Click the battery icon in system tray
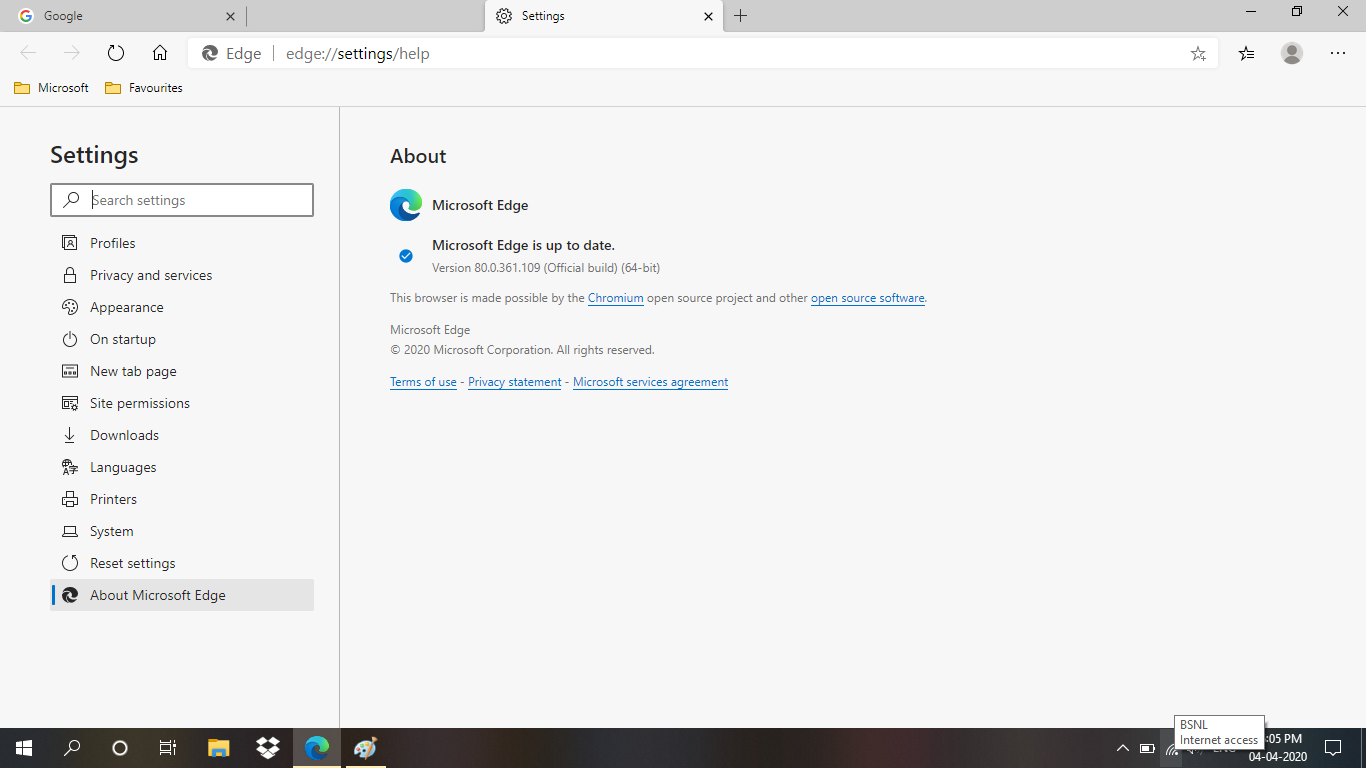 click(x=1147, y=748)
